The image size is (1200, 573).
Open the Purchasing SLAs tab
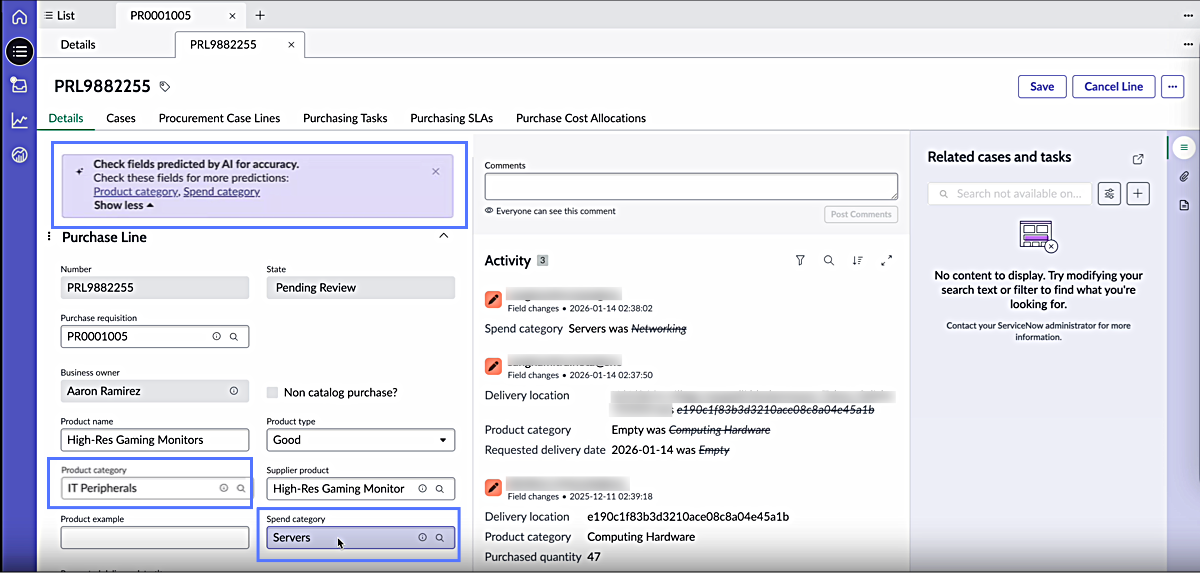coord(451,118)
